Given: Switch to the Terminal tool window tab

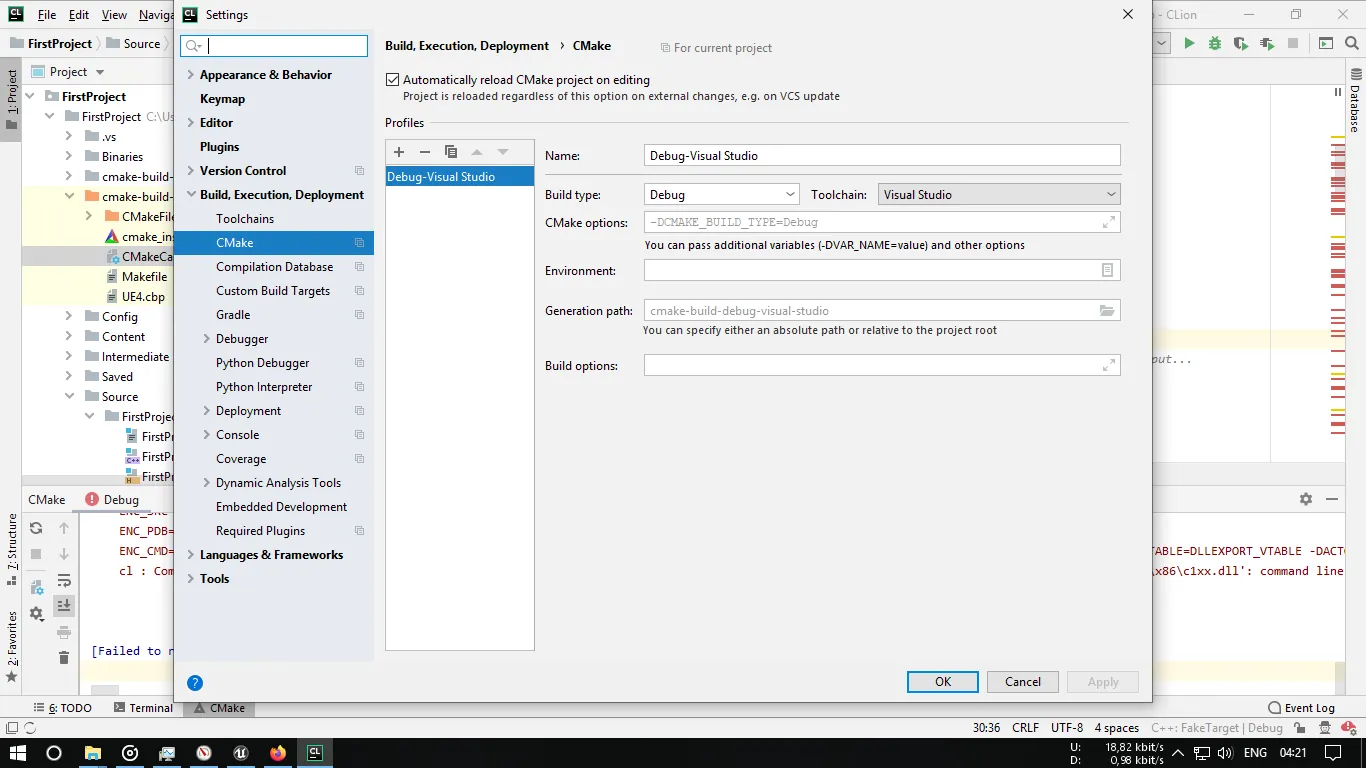Looking at the screenshot, I should point(143,708).
